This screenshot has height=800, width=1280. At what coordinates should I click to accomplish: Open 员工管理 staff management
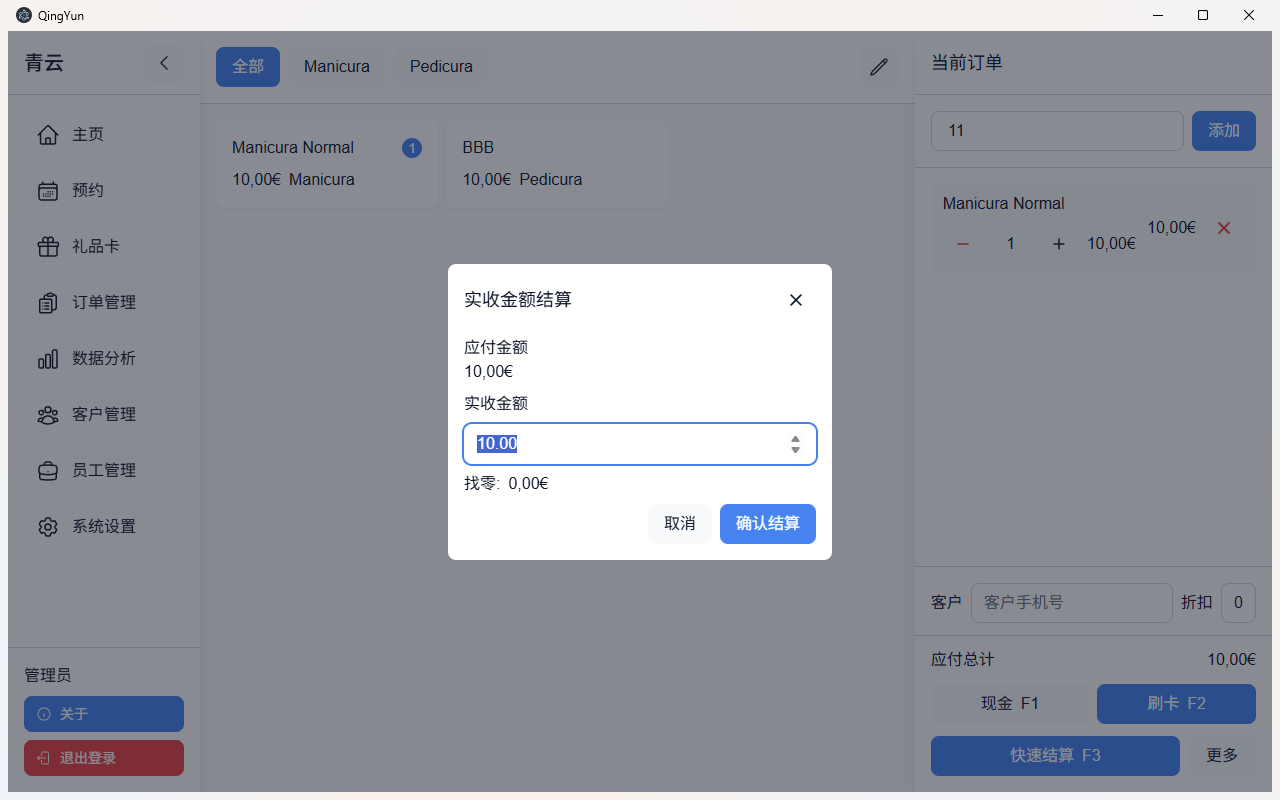coord(104,470)
